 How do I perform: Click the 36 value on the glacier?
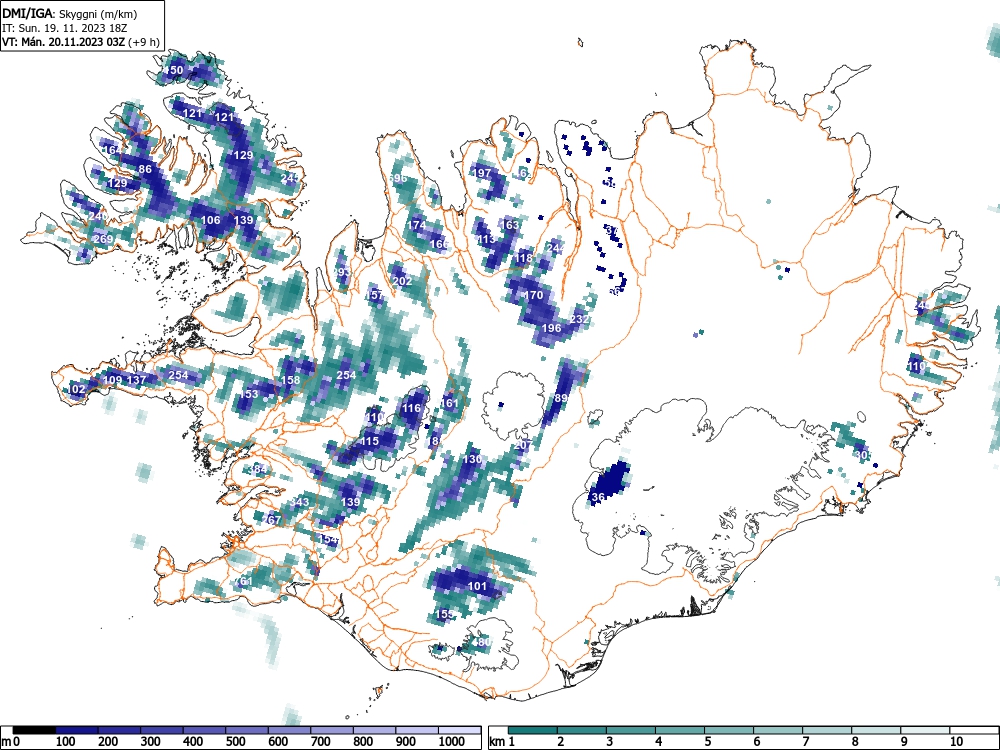click(598, 497)
